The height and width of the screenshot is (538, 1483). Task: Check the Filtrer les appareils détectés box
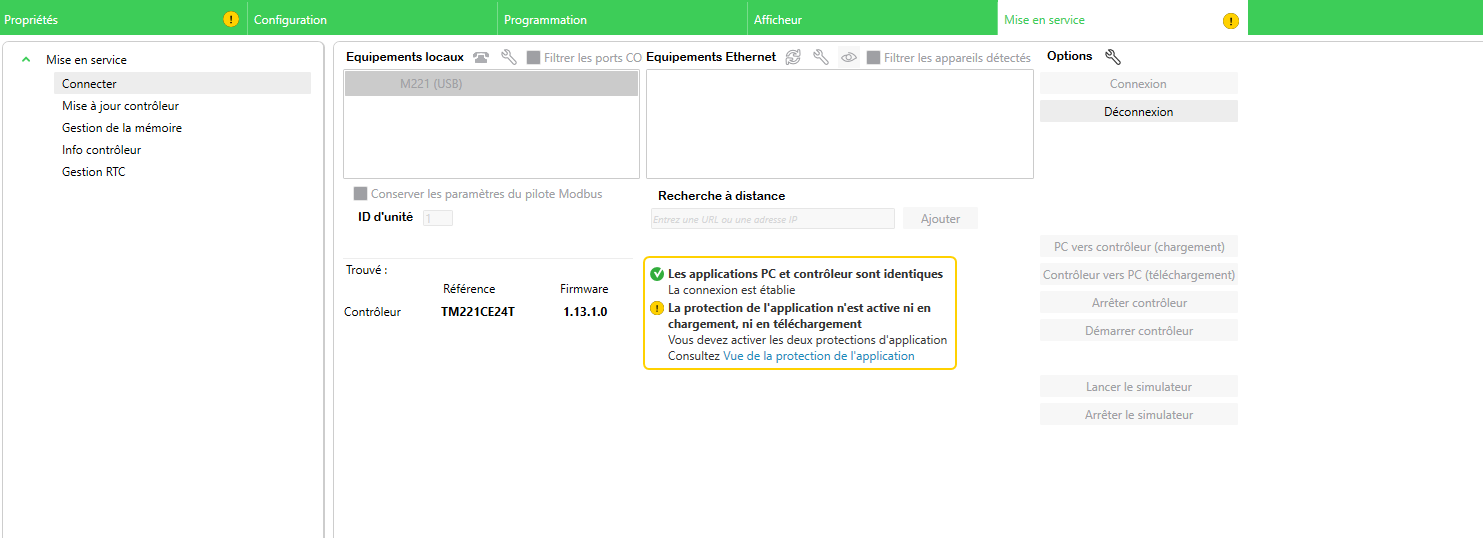(x=874, y=58)
